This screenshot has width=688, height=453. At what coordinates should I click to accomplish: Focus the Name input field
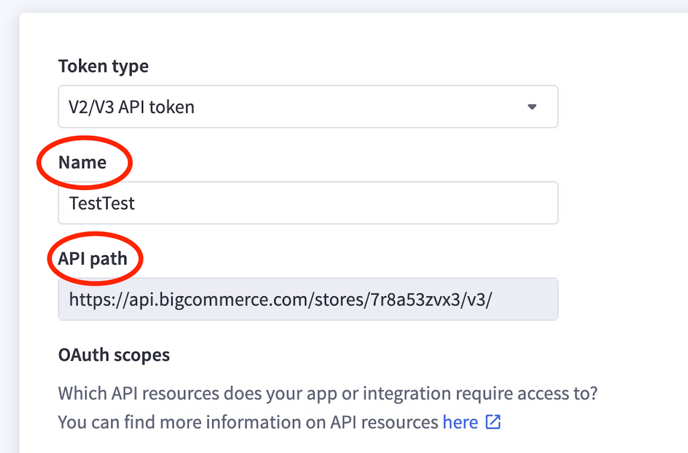pyautogui.click(x=308, y=203)
